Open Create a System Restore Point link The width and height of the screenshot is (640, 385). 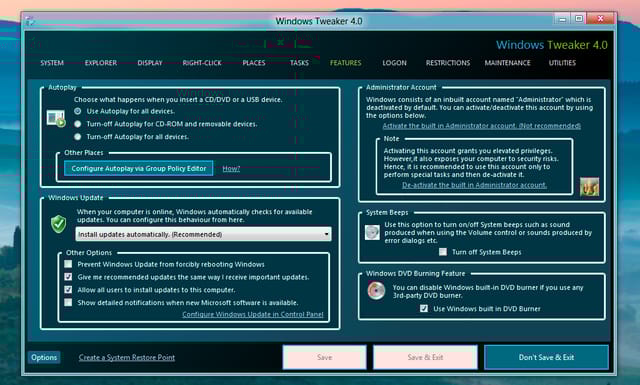[127, 357]
